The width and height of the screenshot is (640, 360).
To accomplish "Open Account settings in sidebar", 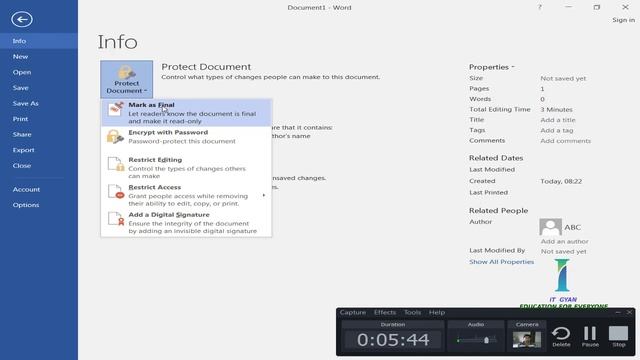I will click(39, 189).
